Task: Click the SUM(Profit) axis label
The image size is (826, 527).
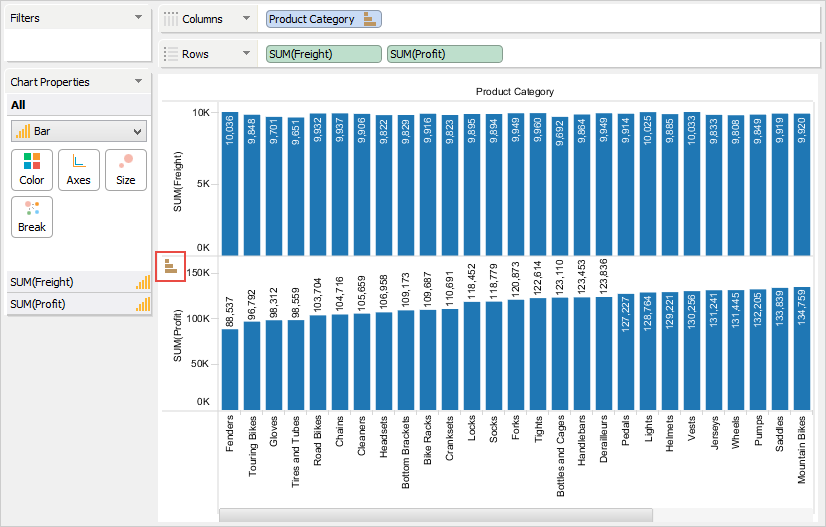Action: (x=178, y=336)
